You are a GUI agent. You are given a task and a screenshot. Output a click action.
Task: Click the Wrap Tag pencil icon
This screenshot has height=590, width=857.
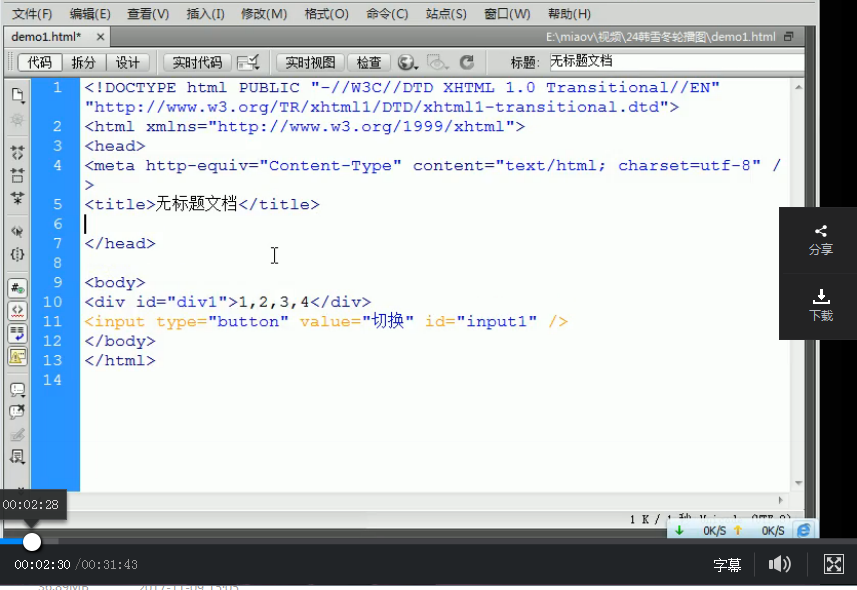pos(17,435)
